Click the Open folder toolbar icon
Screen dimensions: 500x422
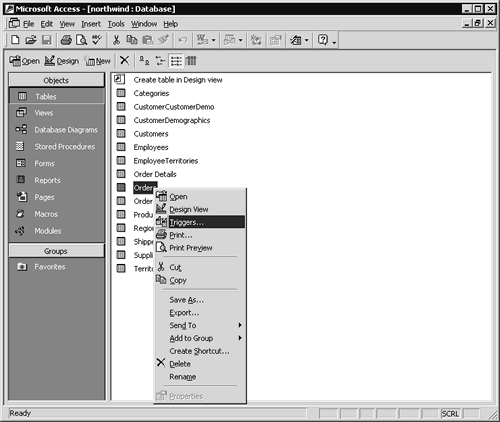[31, 40]
